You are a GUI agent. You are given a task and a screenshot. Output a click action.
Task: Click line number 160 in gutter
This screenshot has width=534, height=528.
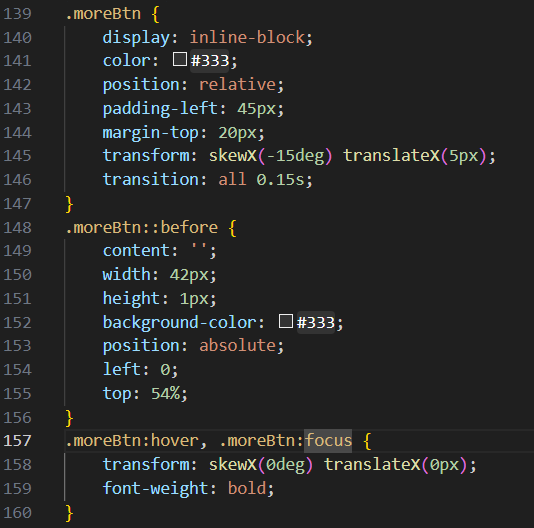pos(17,513)
